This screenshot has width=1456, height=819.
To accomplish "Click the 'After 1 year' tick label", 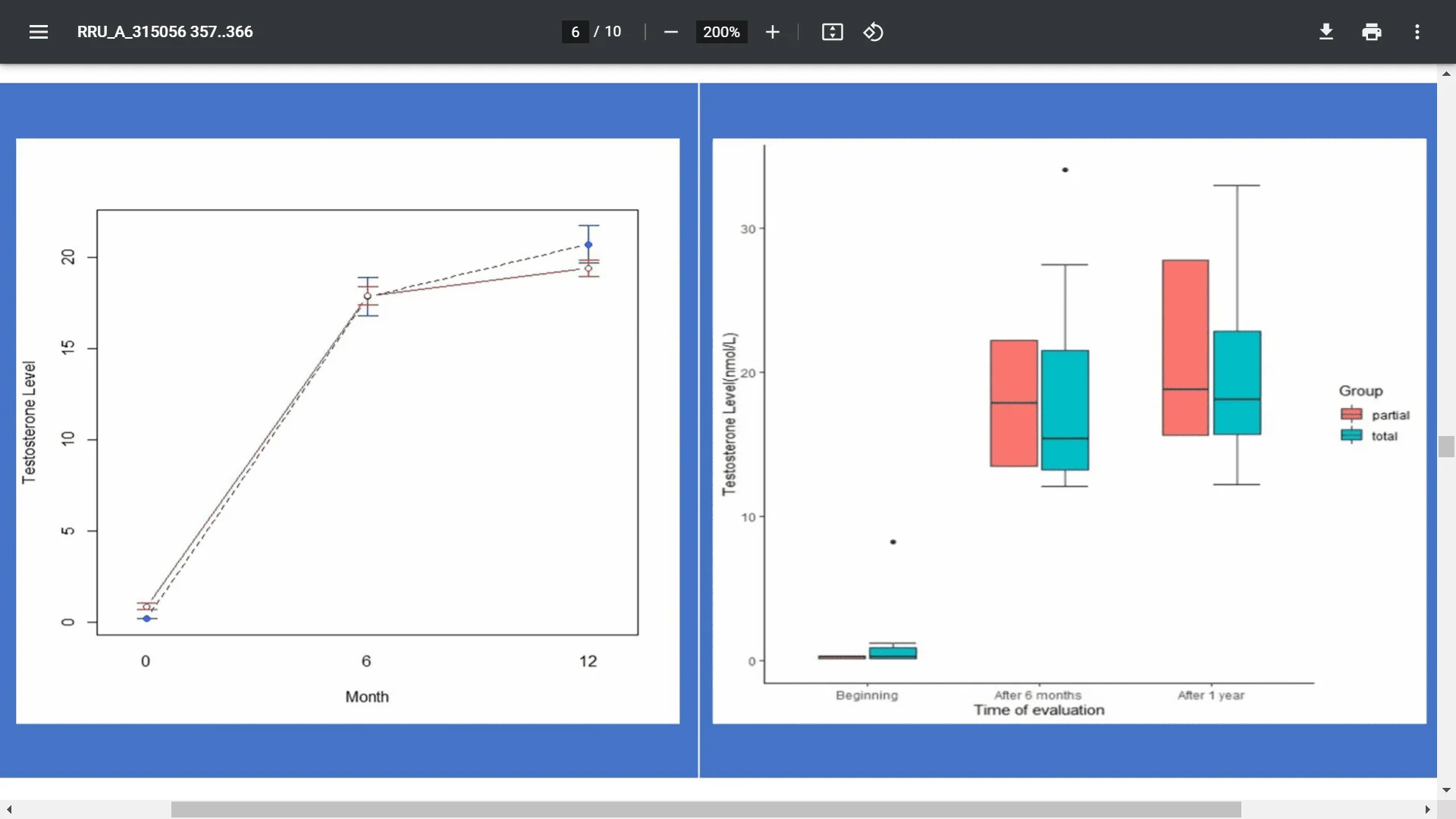I will (1211, 695).
